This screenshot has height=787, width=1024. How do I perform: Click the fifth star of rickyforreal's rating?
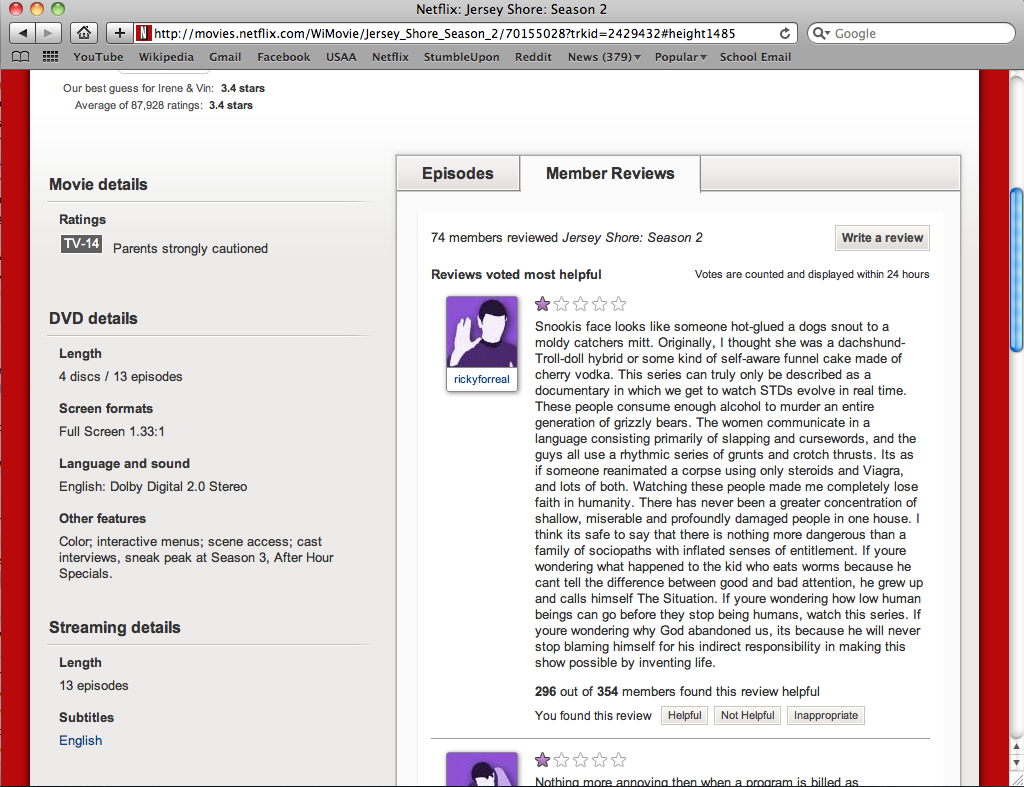point(618,304)
